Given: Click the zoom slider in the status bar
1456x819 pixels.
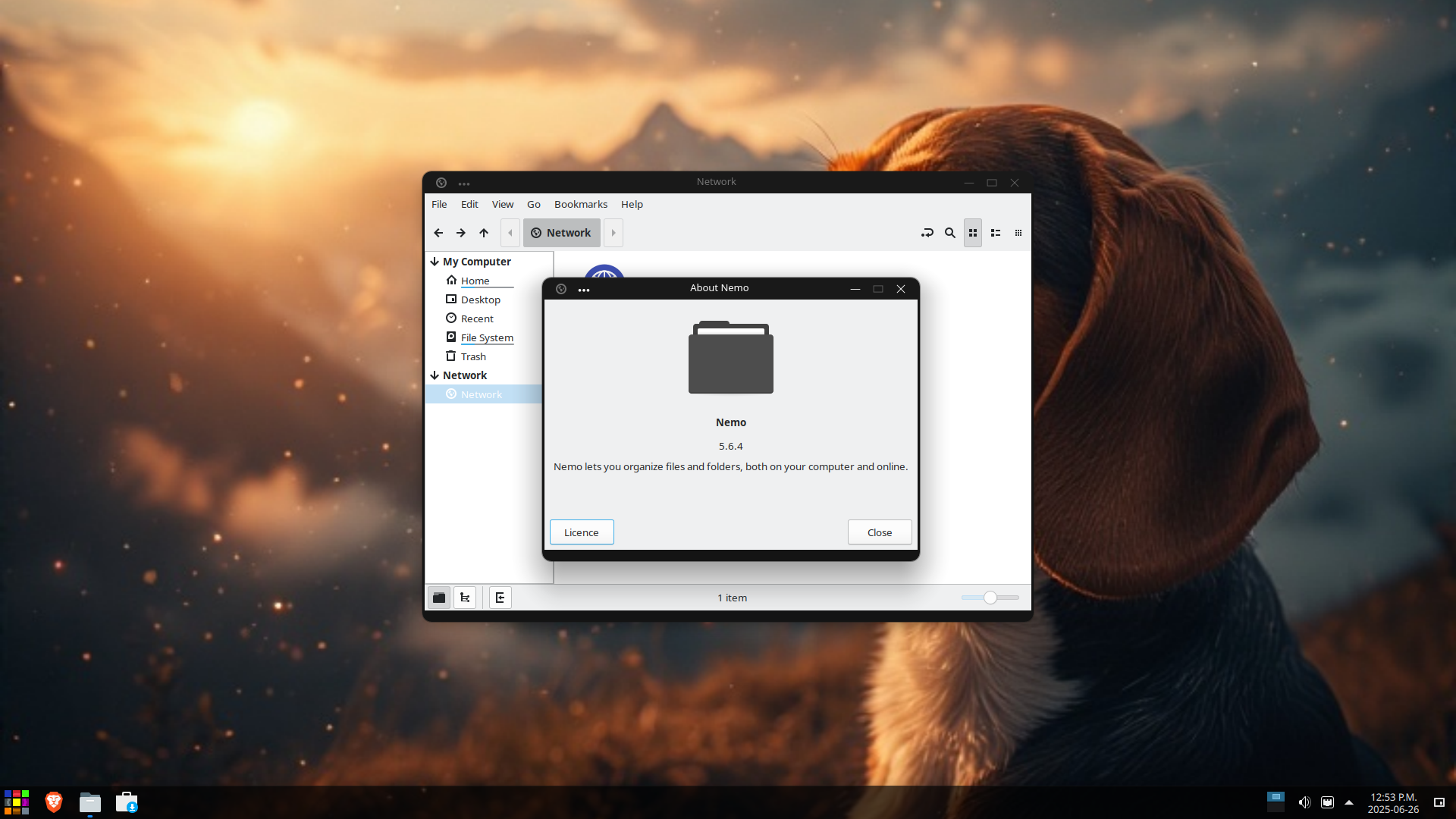Looking at the screenshot, I should (990, 598).
